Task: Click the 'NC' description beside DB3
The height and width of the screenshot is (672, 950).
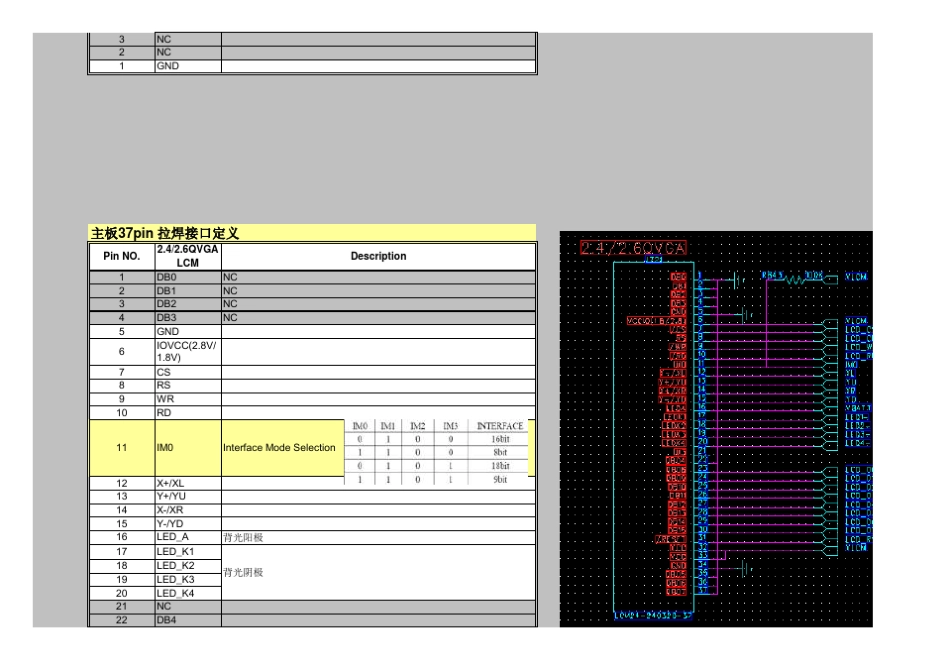Action: 379,318
